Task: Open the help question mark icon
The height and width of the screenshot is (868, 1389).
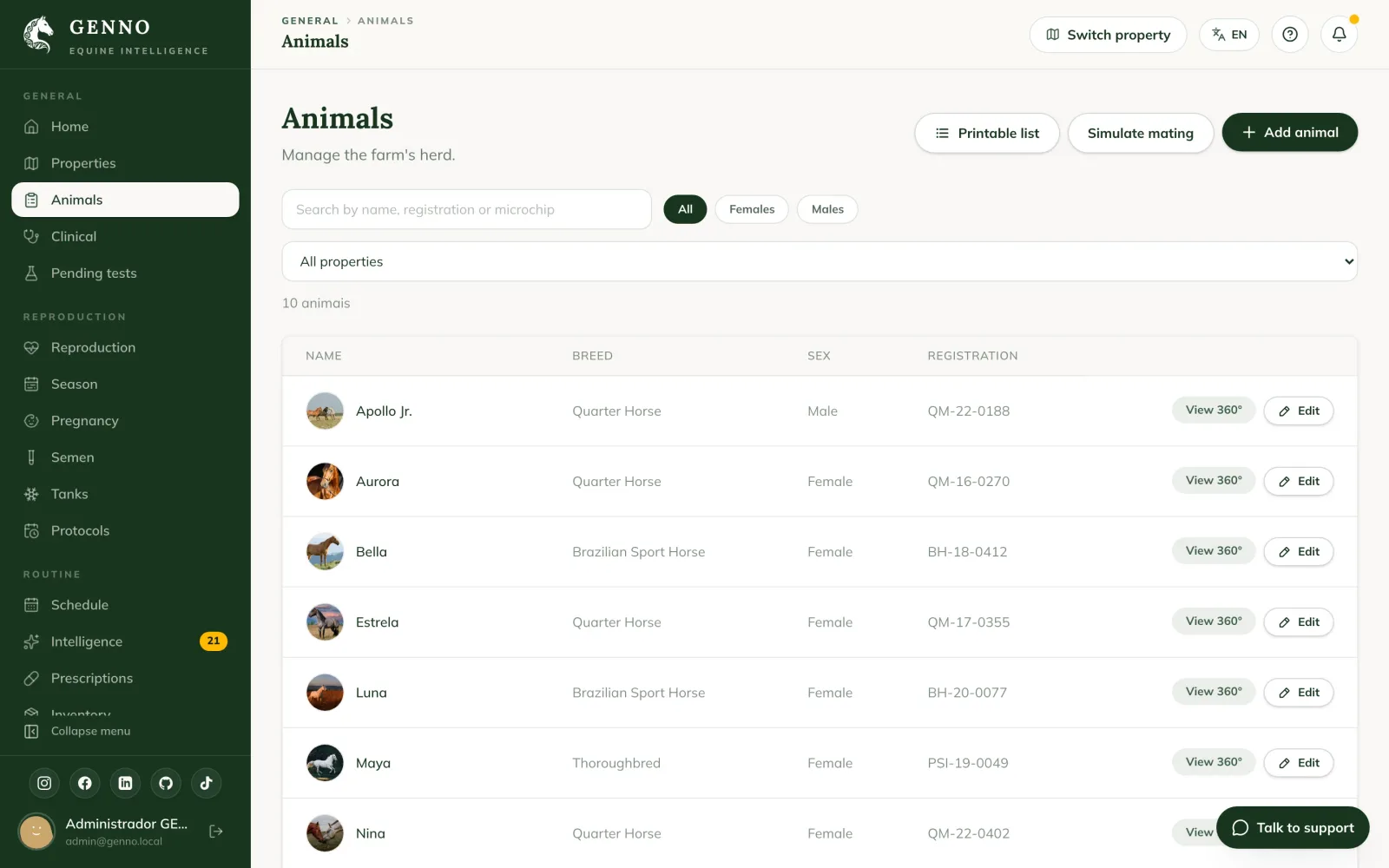Action: (x=1290, y=35)
